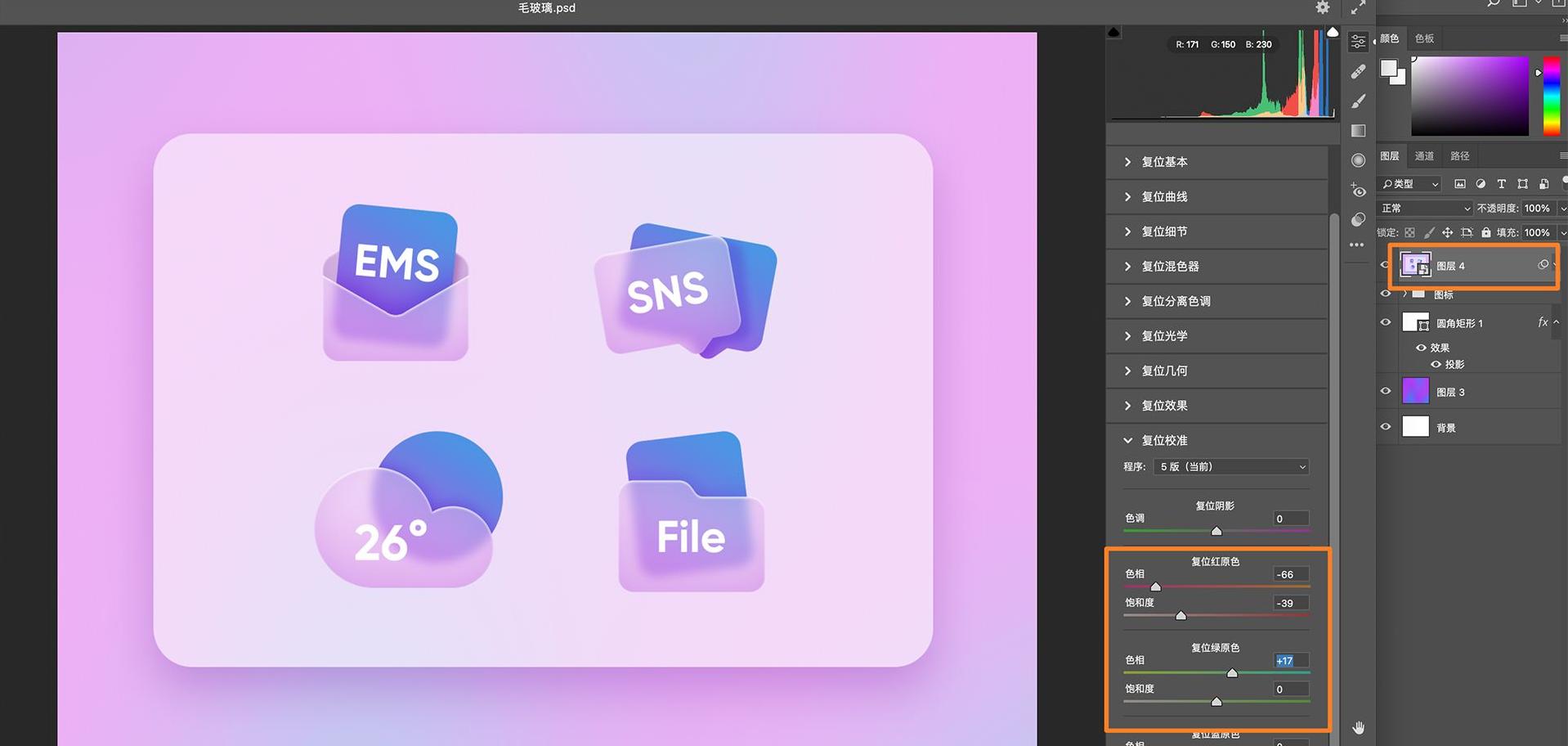Image resolution: width=1568 pixels, height=746 pixels.
Task: Expand the 复位曲线 section
Action: (1164, 196)
